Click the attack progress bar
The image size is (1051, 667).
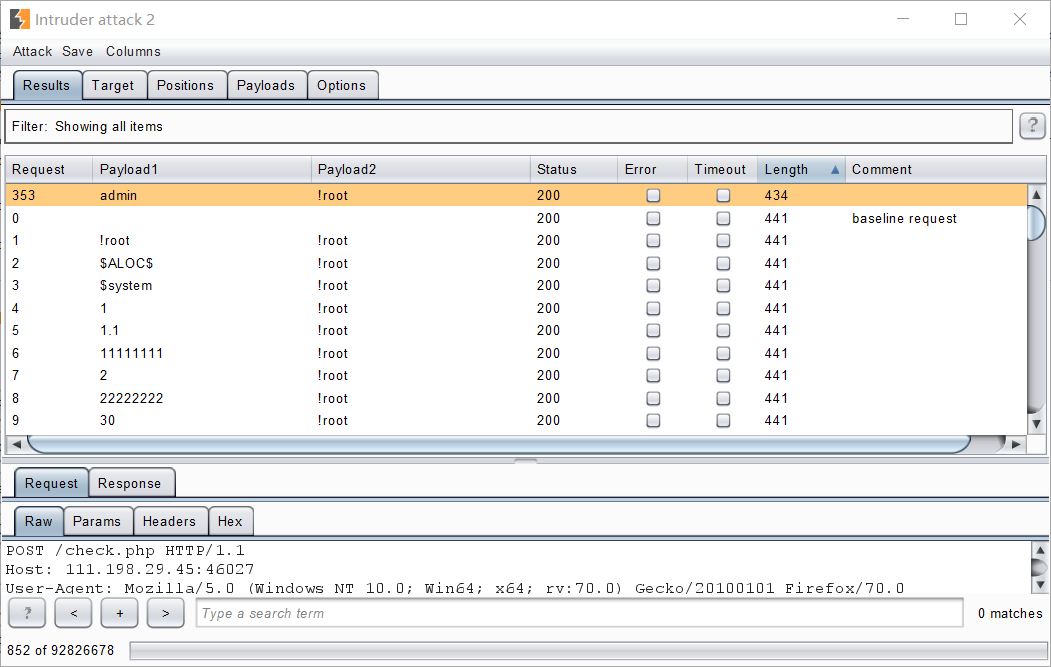click(x=587, y=650)
